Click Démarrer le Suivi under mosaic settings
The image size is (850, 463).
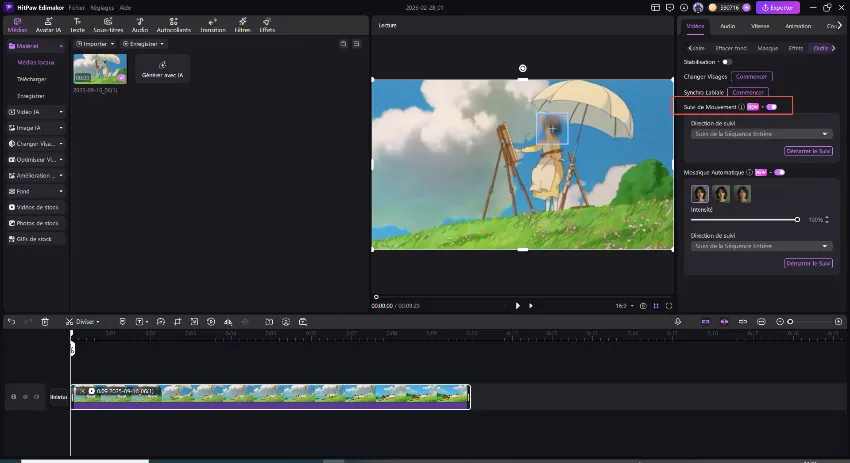pos(808,263)
